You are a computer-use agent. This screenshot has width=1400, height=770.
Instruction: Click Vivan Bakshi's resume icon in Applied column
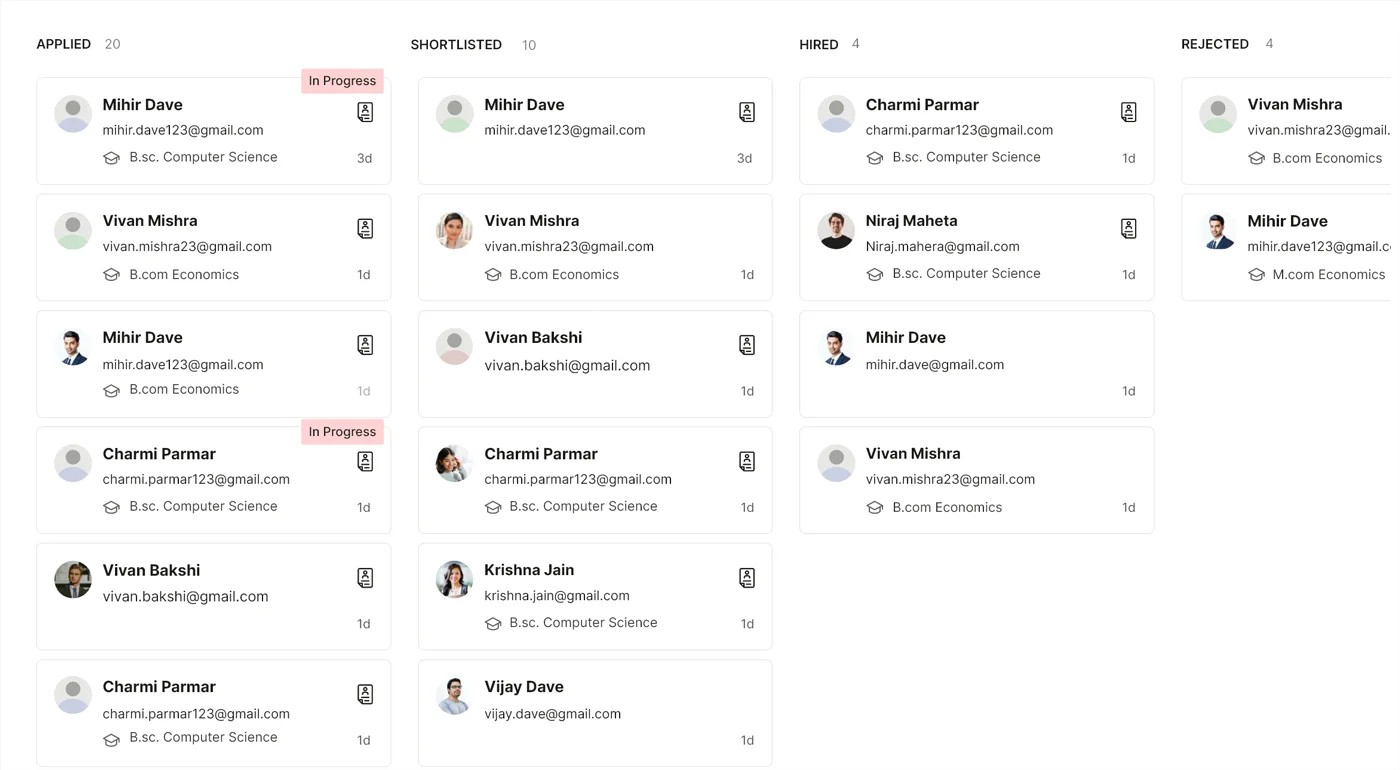click(365, 578)
